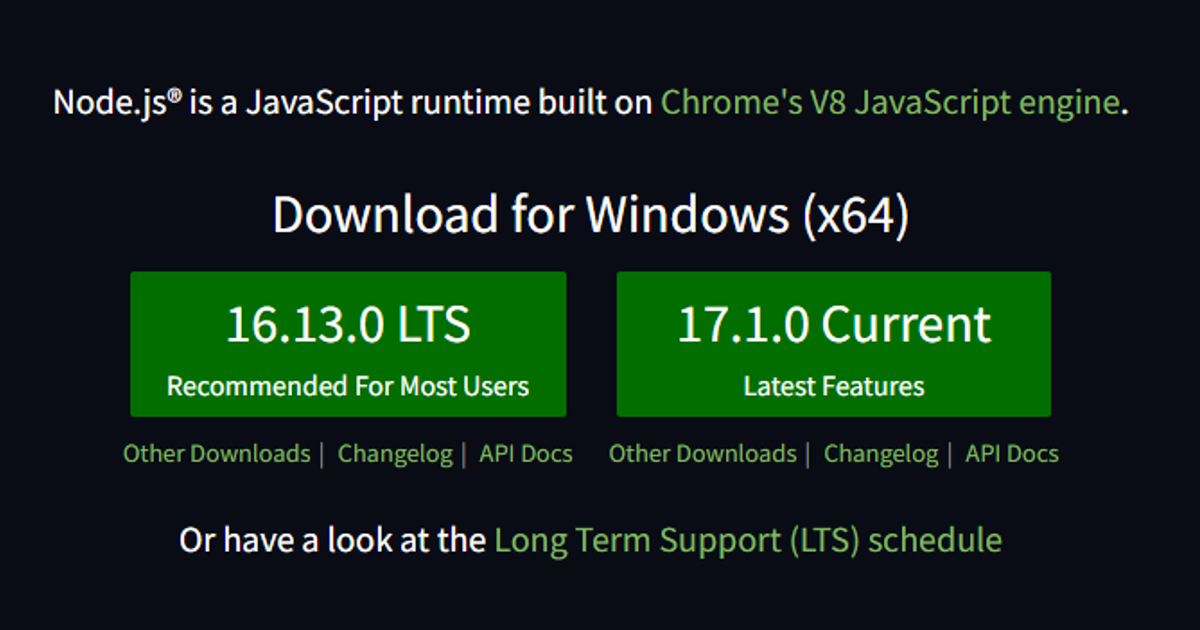
Task: View the Changelog for 17.1.0 Current
Action: [x=881, y=454]
